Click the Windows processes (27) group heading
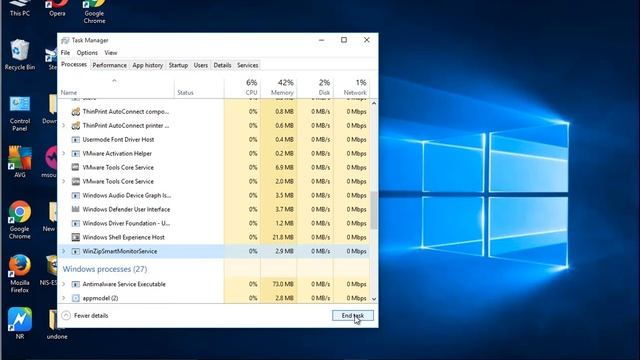This screenshot has width=640, height=360. click(x=105, y=269)
